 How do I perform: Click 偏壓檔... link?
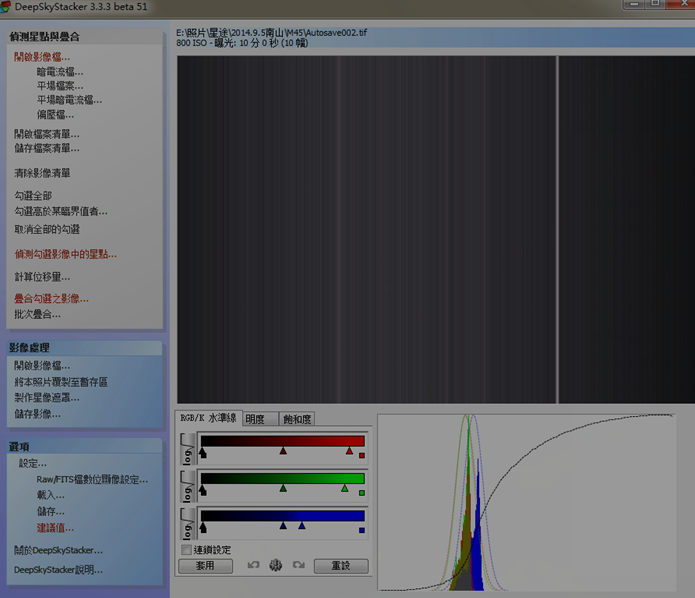55,114
